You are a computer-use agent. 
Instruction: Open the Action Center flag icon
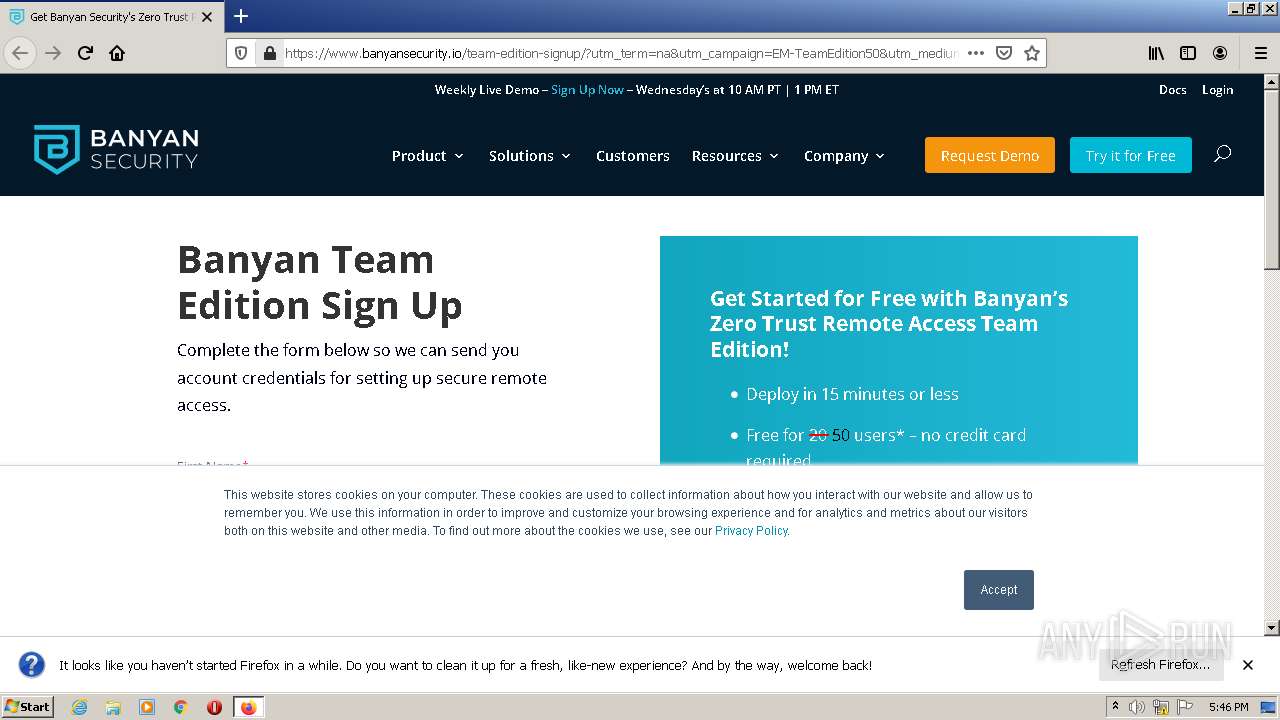click(1185, 707)
